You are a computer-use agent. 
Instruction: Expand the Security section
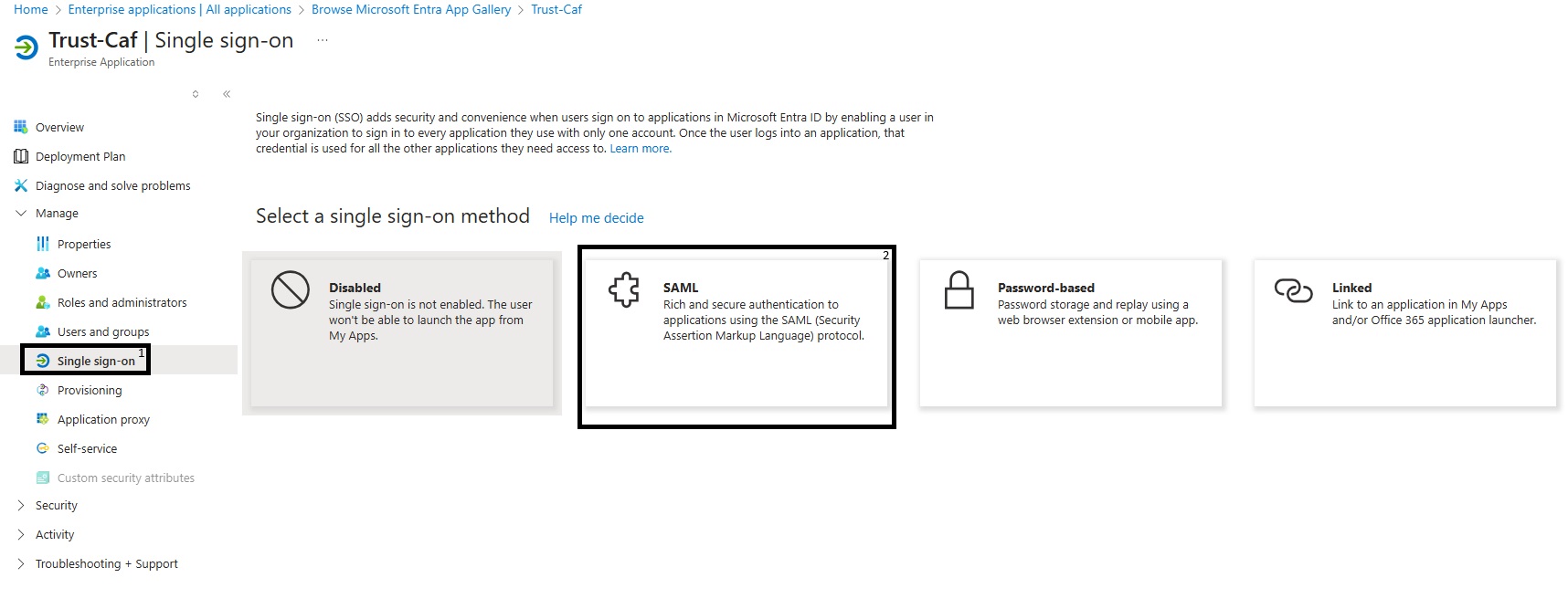[21, 505]
